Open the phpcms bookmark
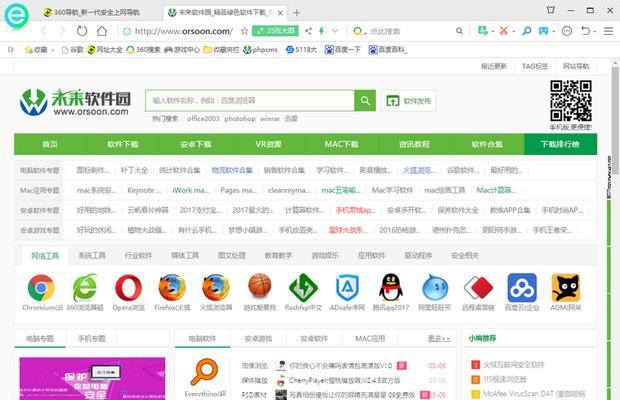The width and height of the screenshot is (620, 400). tap(260, 50)
